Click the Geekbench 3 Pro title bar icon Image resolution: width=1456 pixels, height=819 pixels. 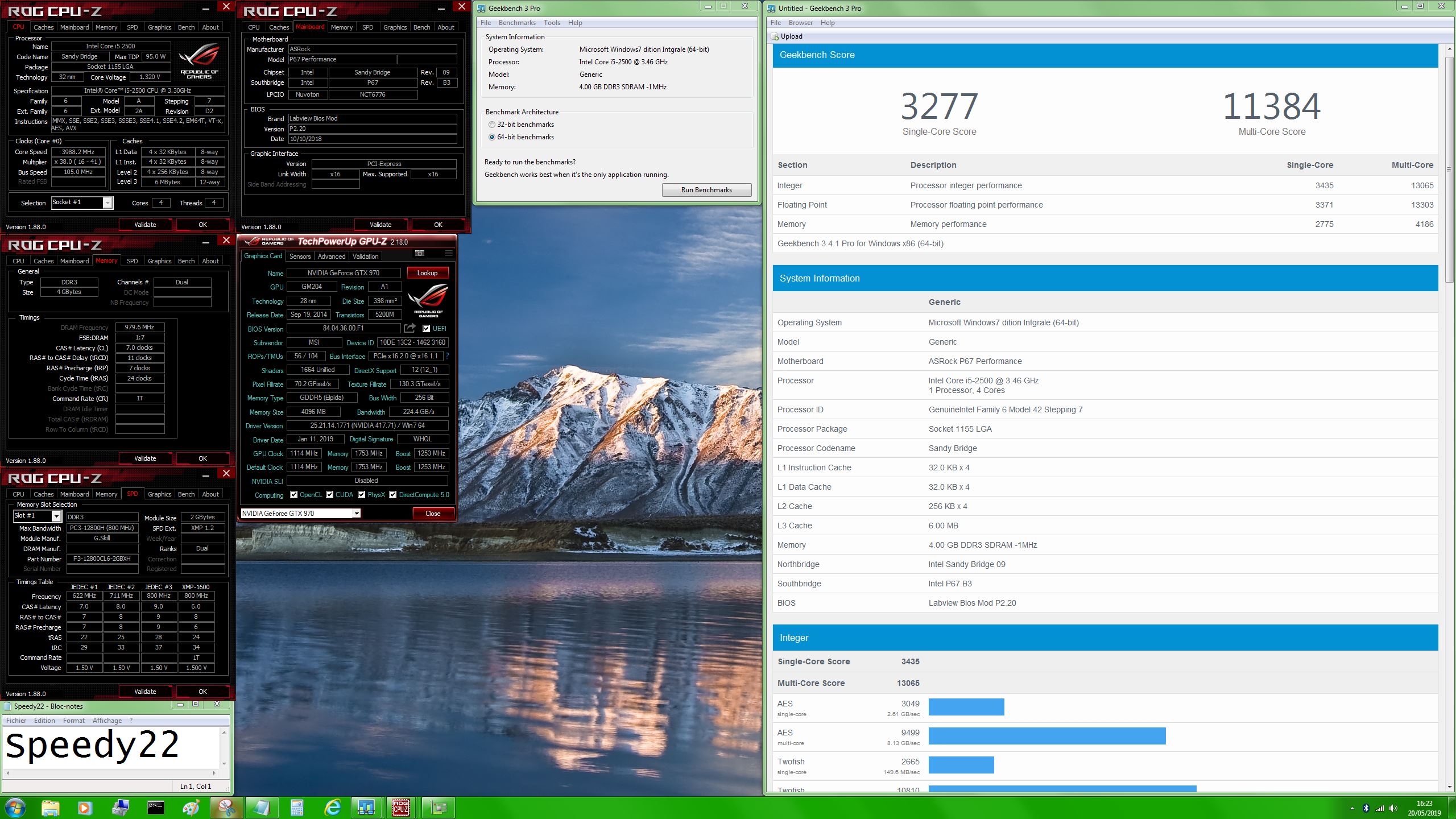(481, 8)
